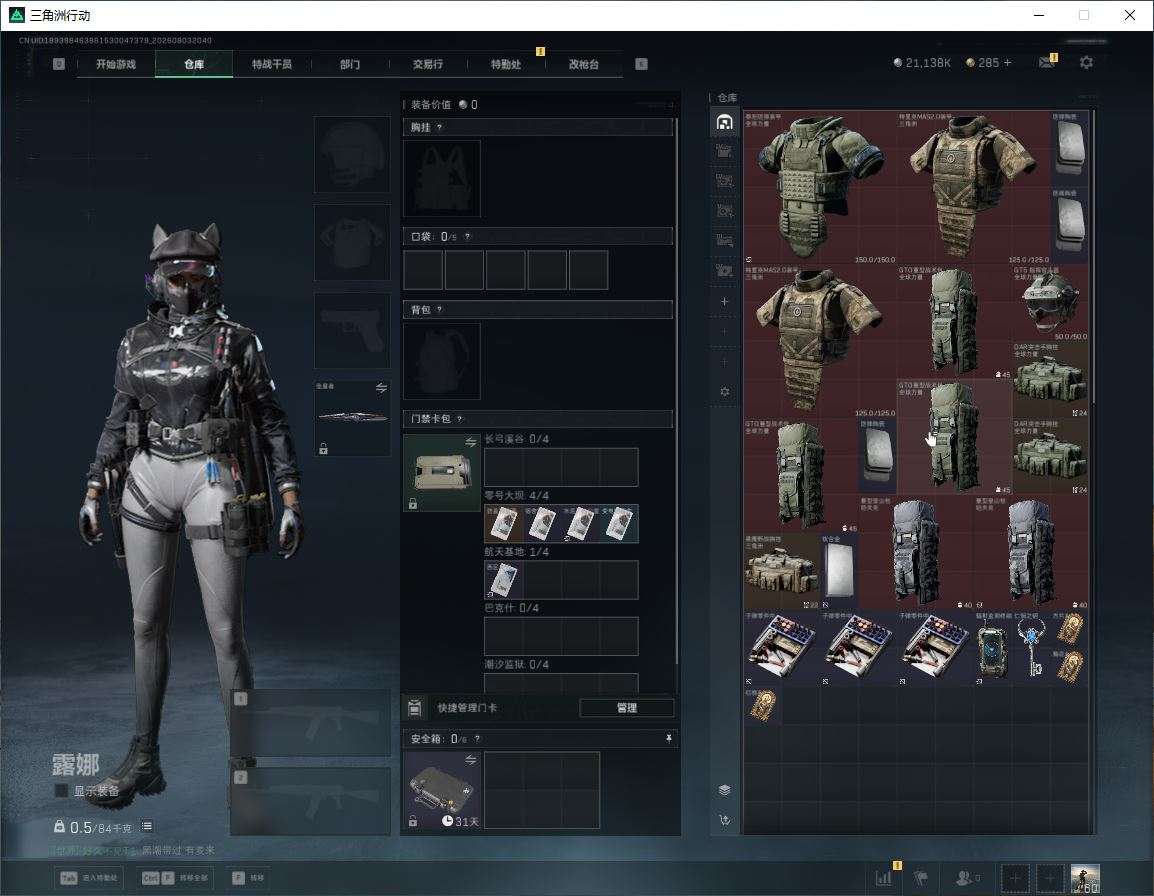Open the 改枪台 tab
The width and height of the screenshot is (1154, 896).
tap(584, 64)
